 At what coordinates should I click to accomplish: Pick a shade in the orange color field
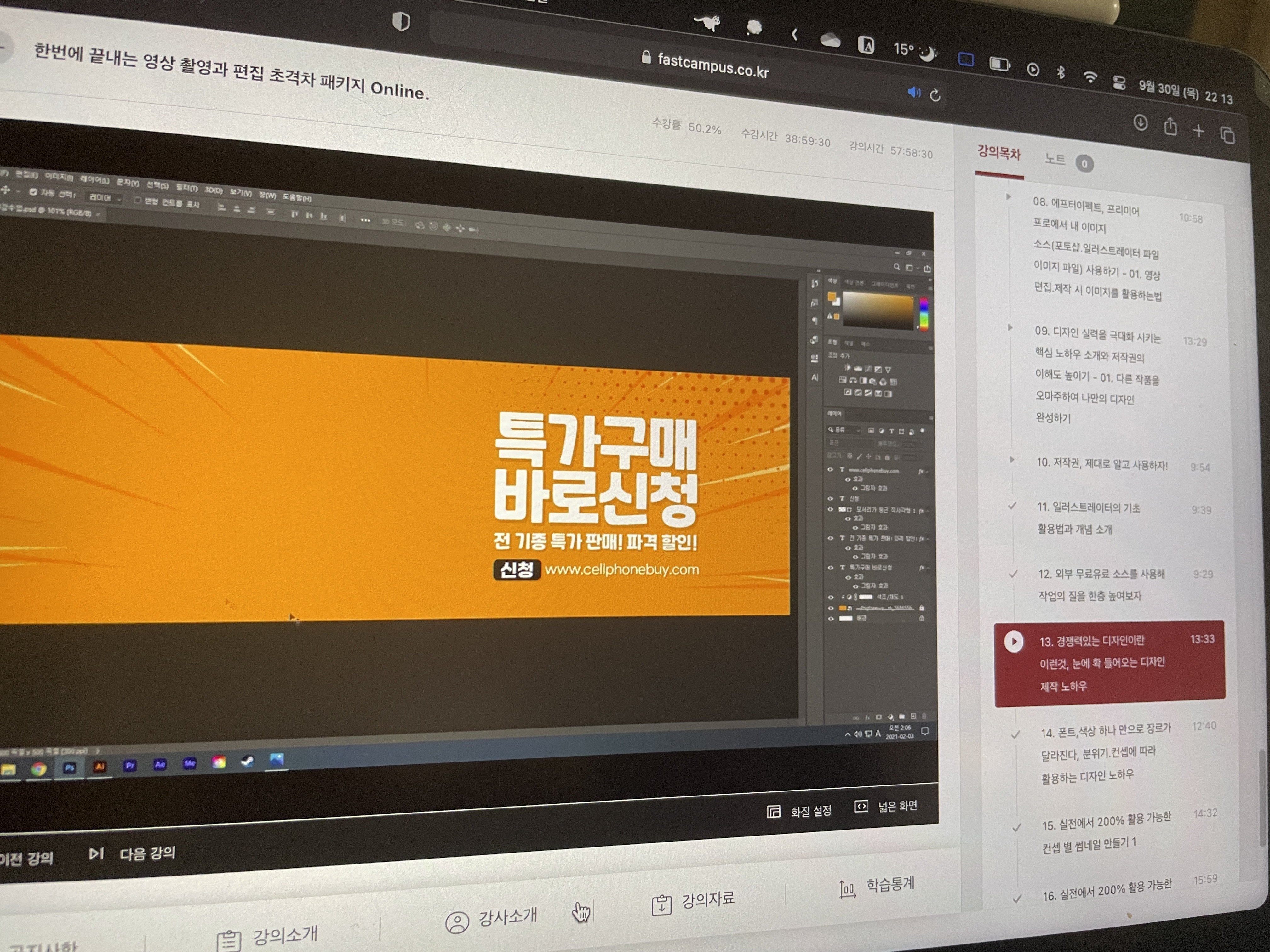(x=878, y=311)
